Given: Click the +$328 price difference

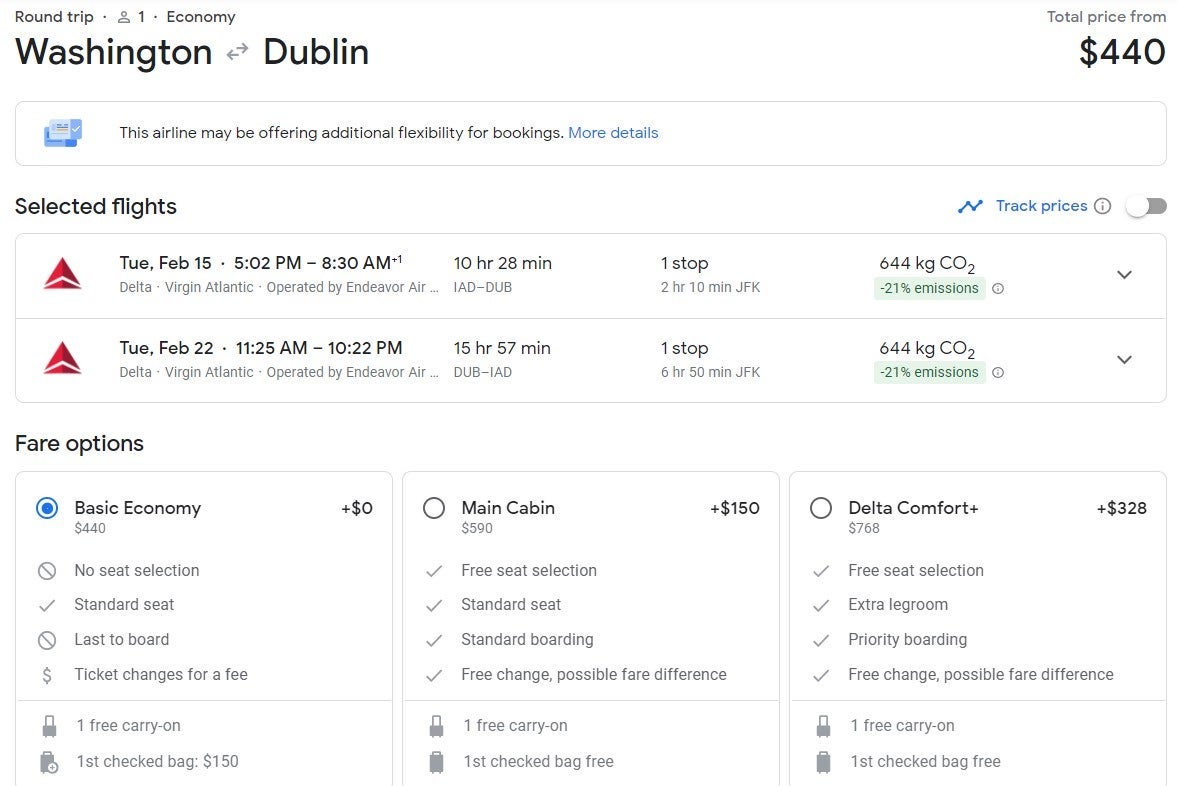Looking at the screenshot, I should coord(1121,508).
